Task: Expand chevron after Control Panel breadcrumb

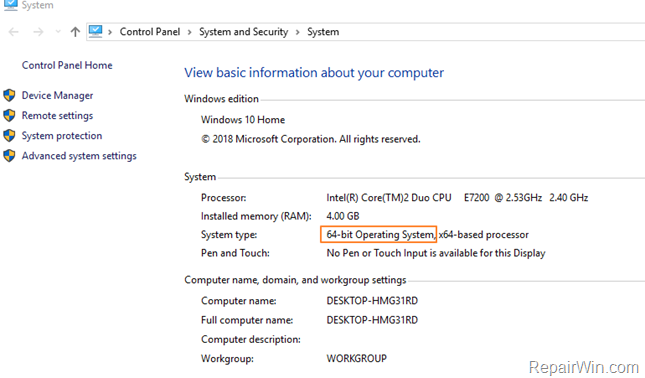Action: pyautogui.click(x=189, y=32)
